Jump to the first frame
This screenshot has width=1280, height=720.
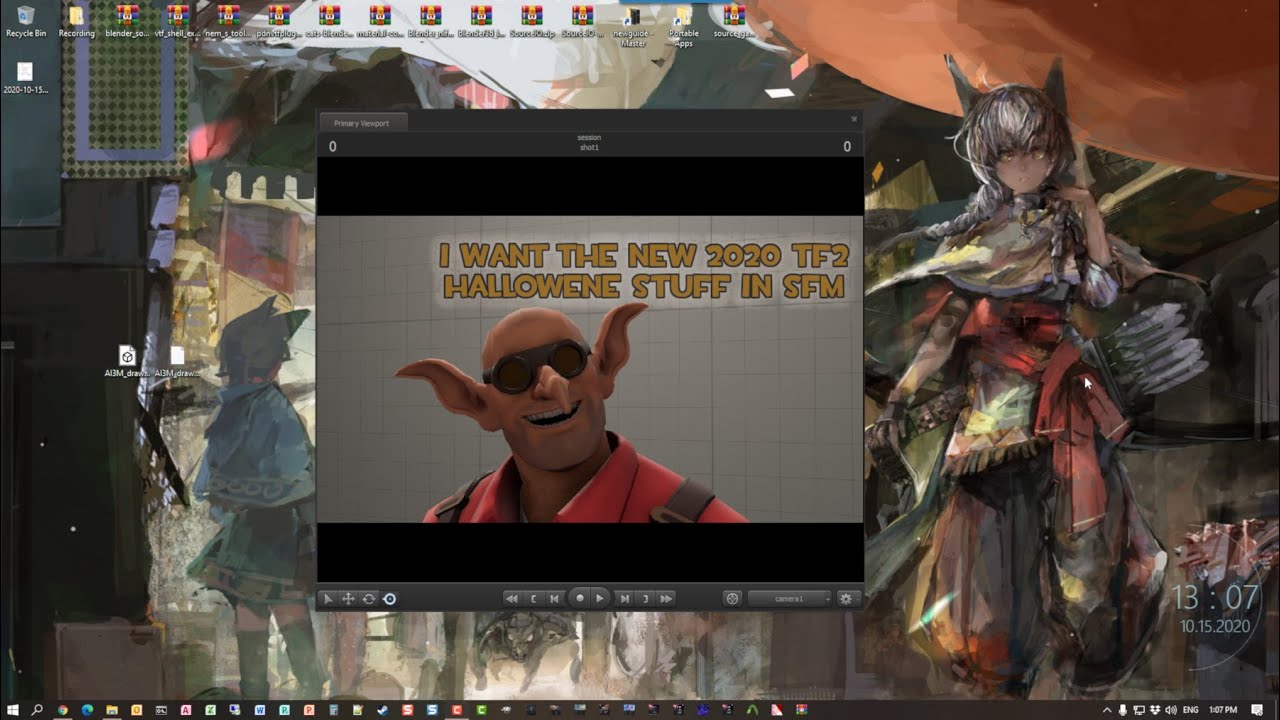coord(512,599)
